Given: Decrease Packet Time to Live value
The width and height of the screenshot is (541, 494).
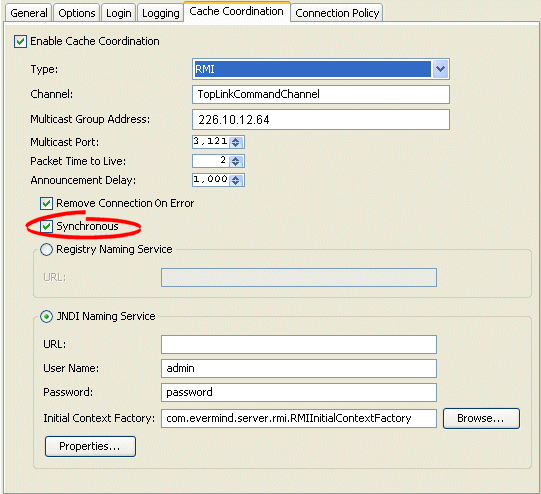Looking at the screenshot, I should (236, 164).
